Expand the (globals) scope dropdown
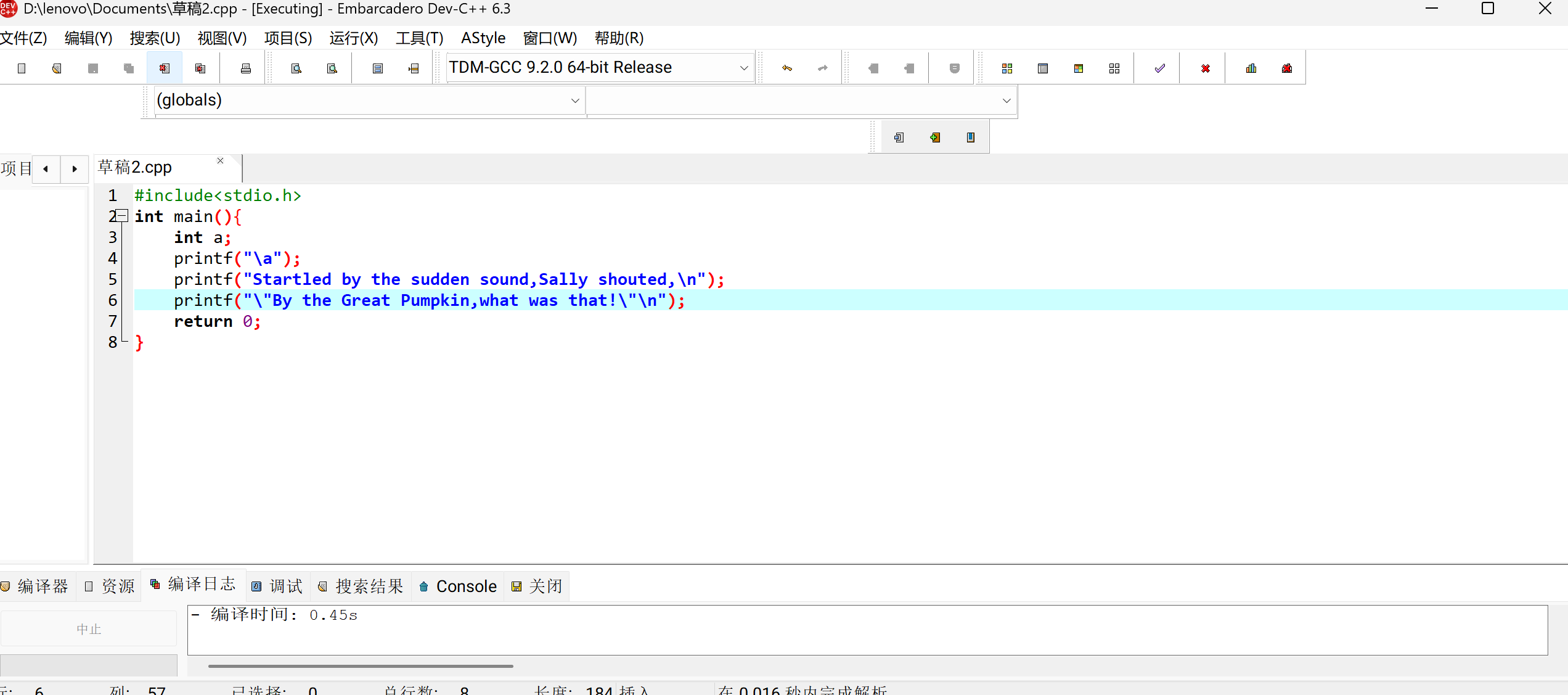Viewport: 1568px width, 695px height. pyautogui.click(x=574, y=101)
